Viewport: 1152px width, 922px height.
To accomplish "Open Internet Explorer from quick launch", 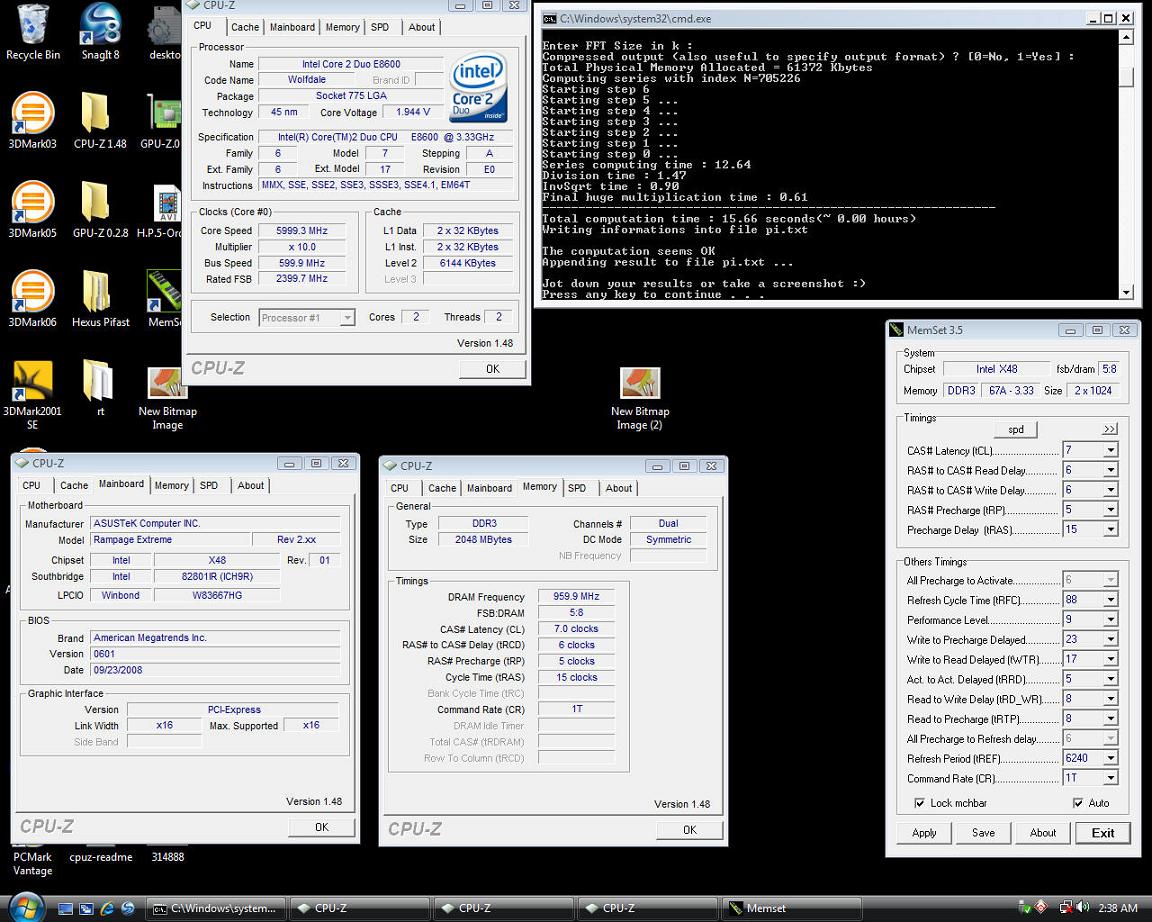I will 107,909.
